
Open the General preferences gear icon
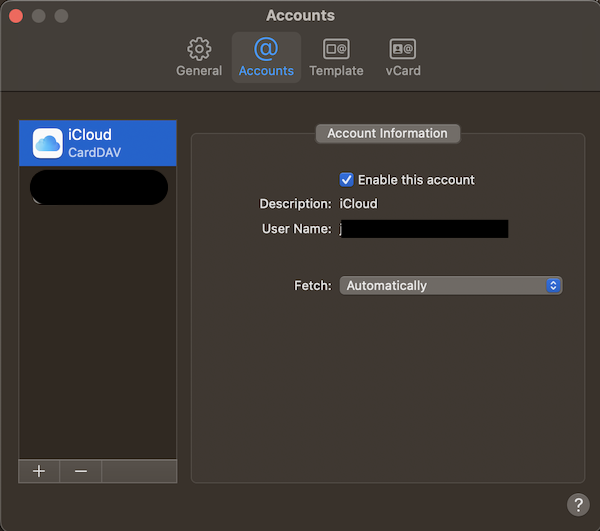[x=199, y=49]
